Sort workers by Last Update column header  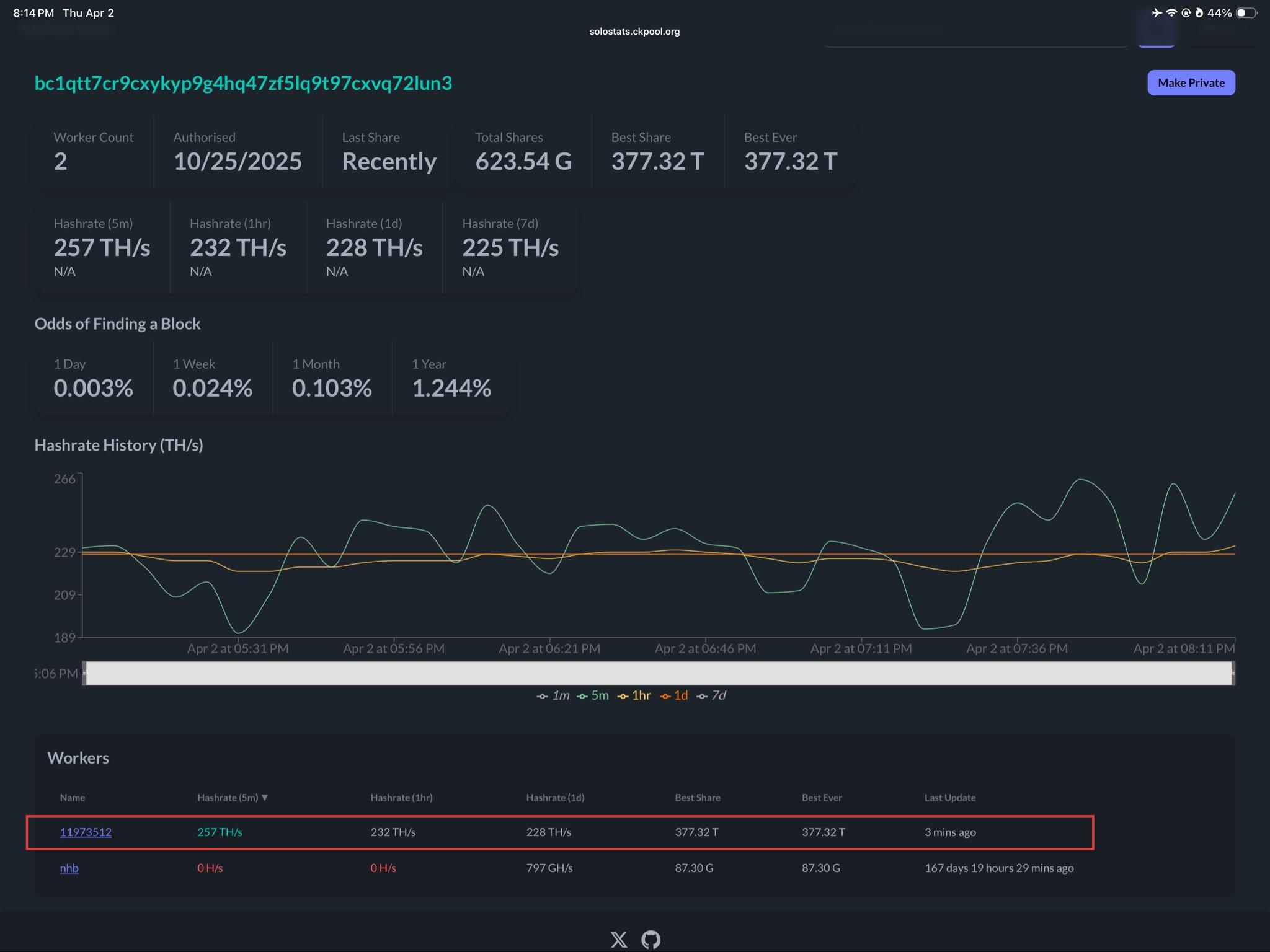[x=949, y=798]
